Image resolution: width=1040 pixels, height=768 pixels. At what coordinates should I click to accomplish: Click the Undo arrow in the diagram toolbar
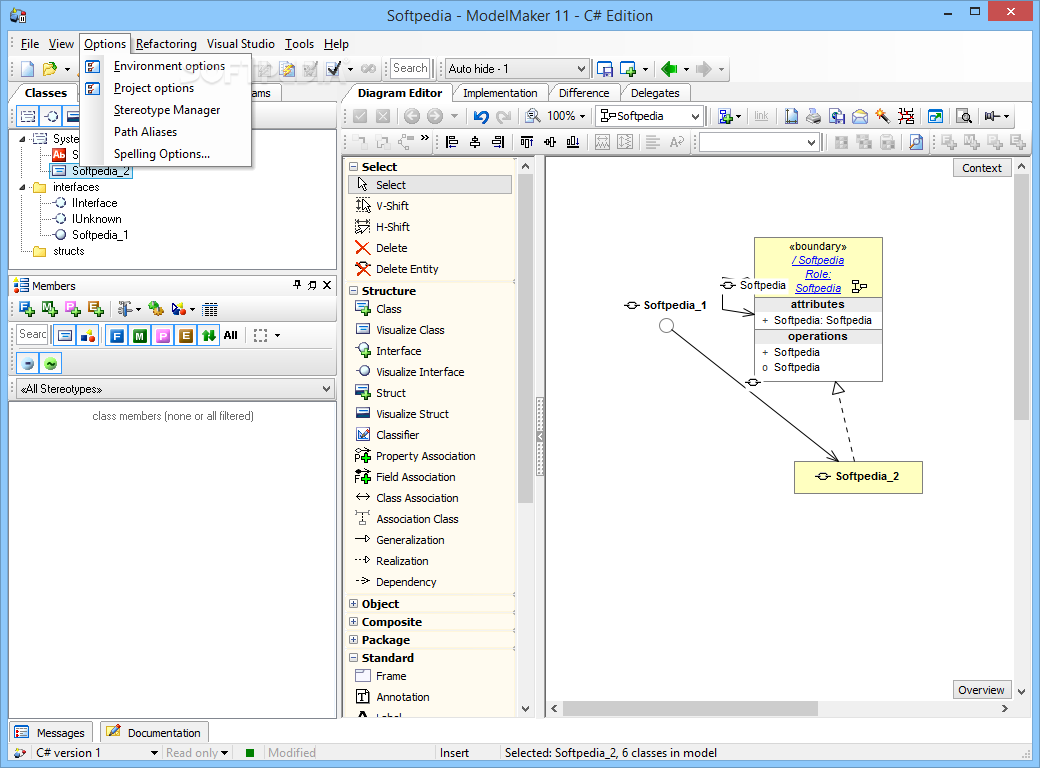pos(481,117)
